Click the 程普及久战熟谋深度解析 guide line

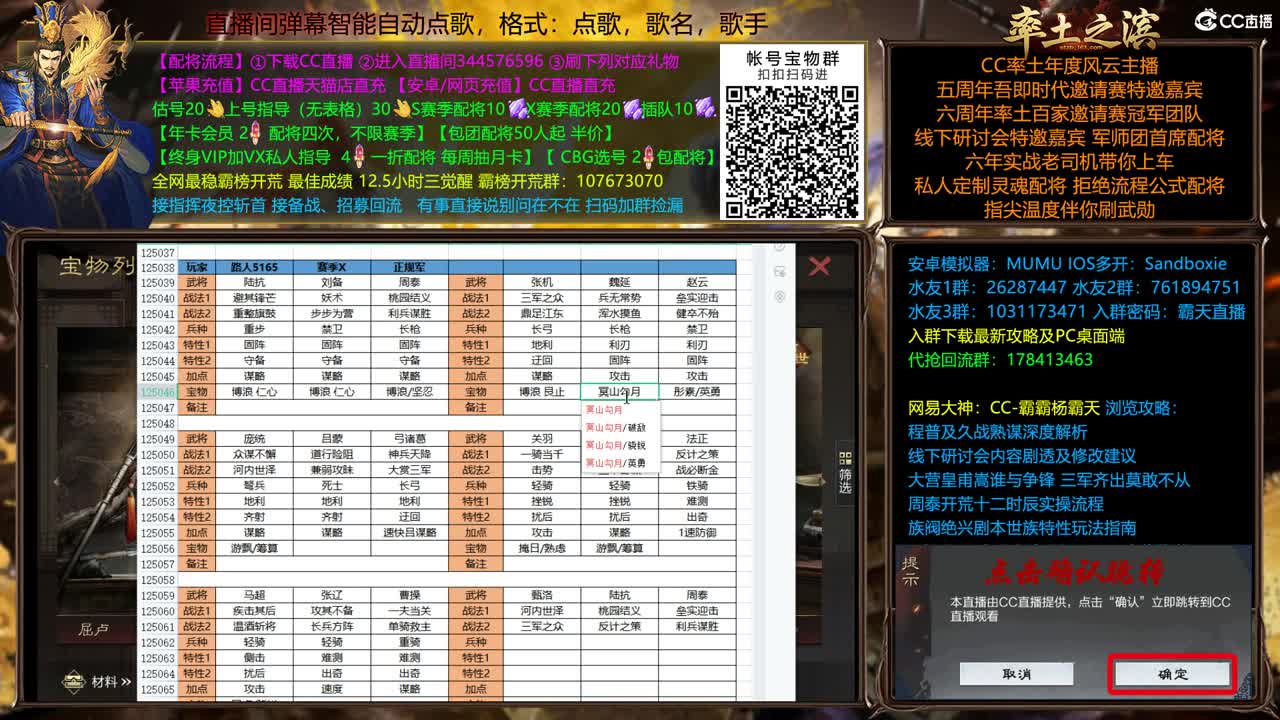tap(997, 432)
